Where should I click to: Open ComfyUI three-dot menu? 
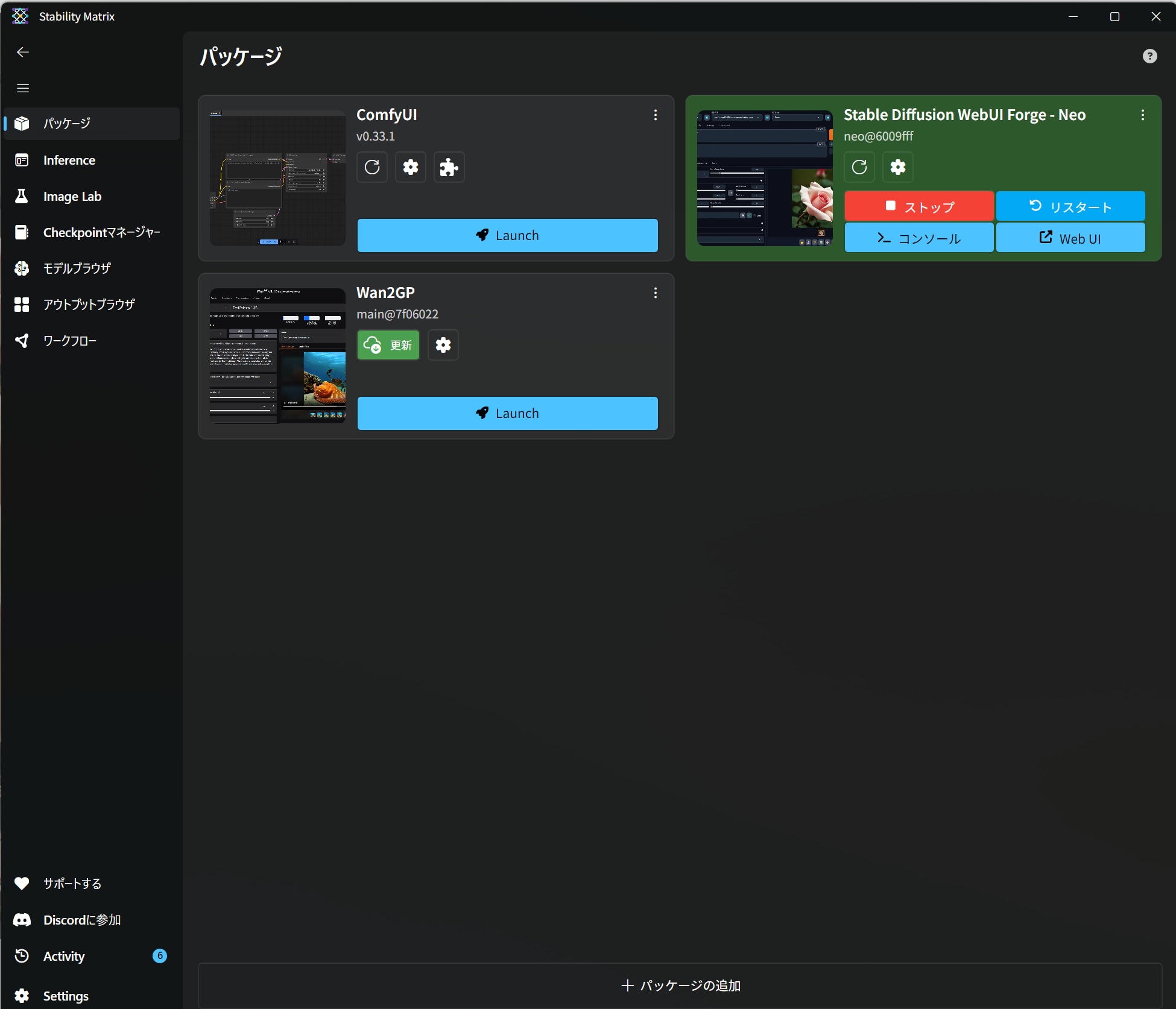[656, 115]
